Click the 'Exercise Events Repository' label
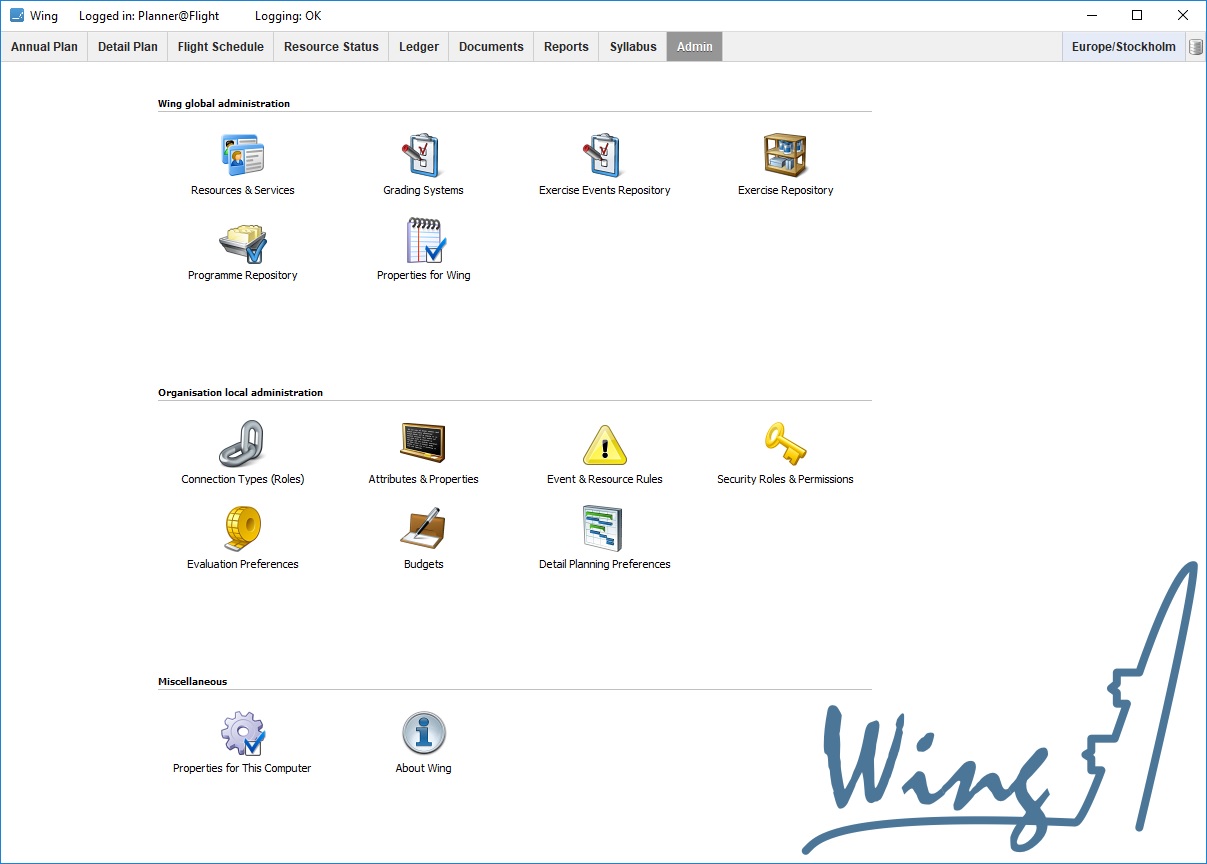Image resolution: width=1207 pixels, height=864 pixels. pos(605,190)
